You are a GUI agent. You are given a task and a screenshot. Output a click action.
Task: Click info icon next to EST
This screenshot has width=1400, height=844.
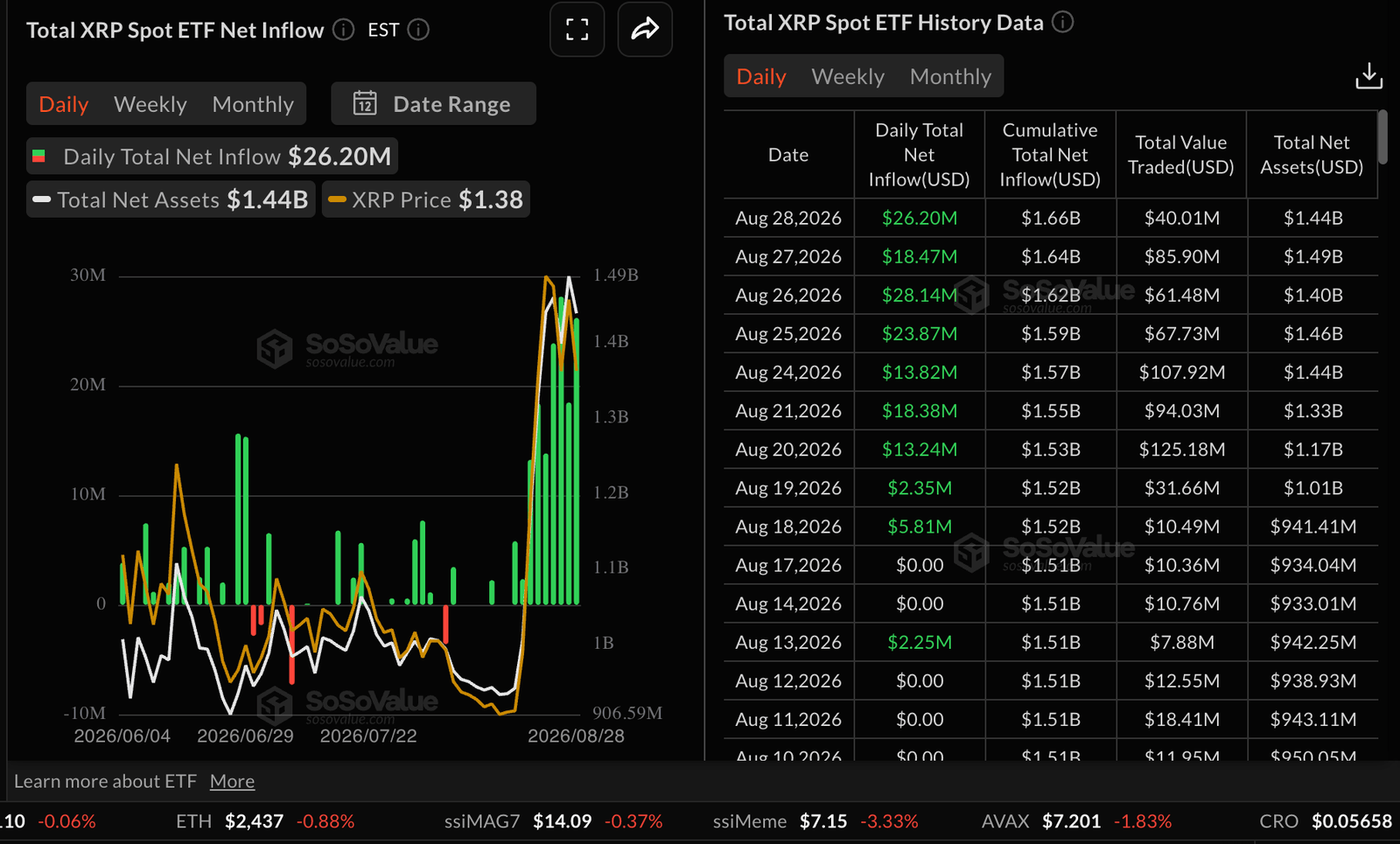419,30
